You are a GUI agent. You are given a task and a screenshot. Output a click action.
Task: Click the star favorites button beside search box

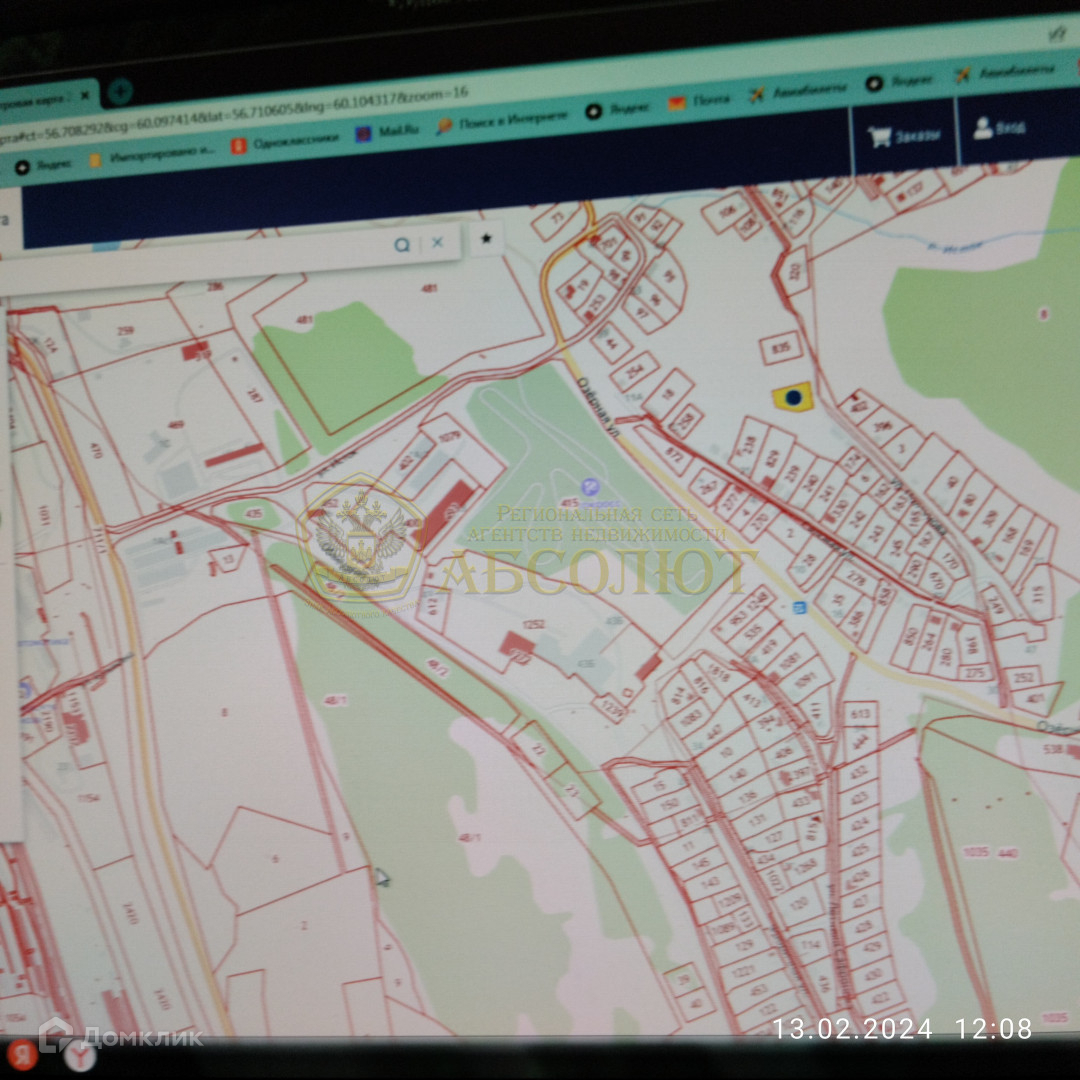pyautogui.click(x=486, y=238)
